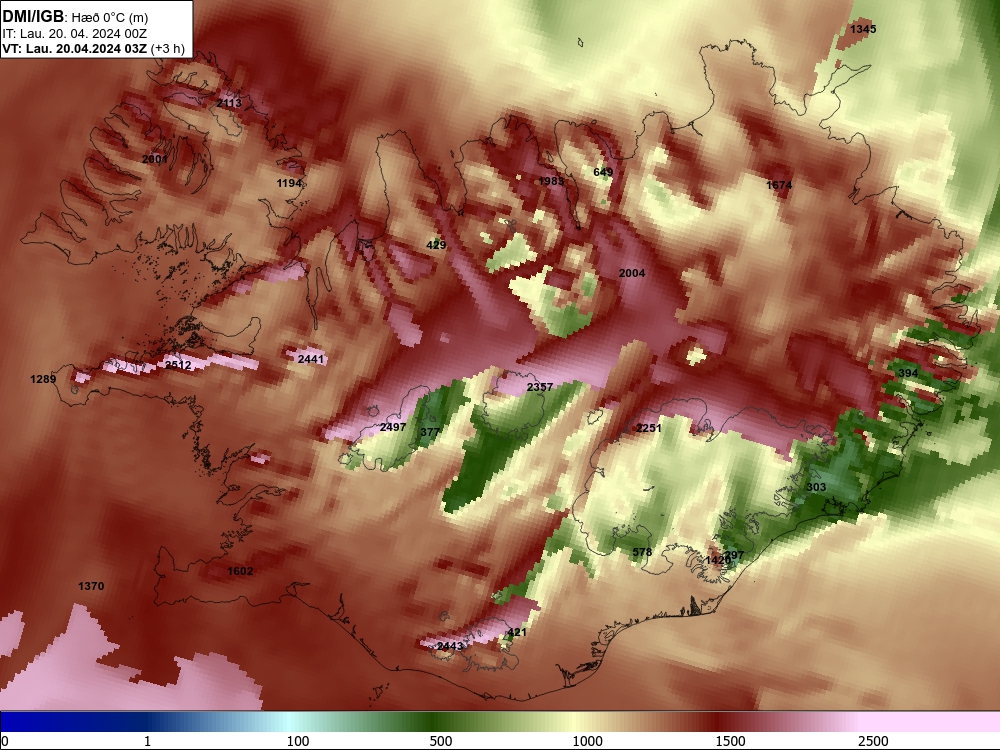Select the 578 label in the south
Viewport: 1000px width, 750px height.
pos(642,552)
